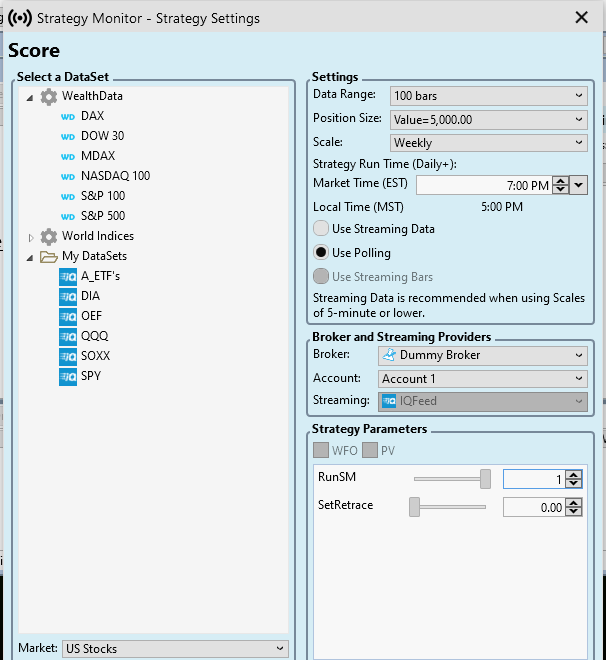
Task: Toggle the PV checkbox
Action: point(369,450)
